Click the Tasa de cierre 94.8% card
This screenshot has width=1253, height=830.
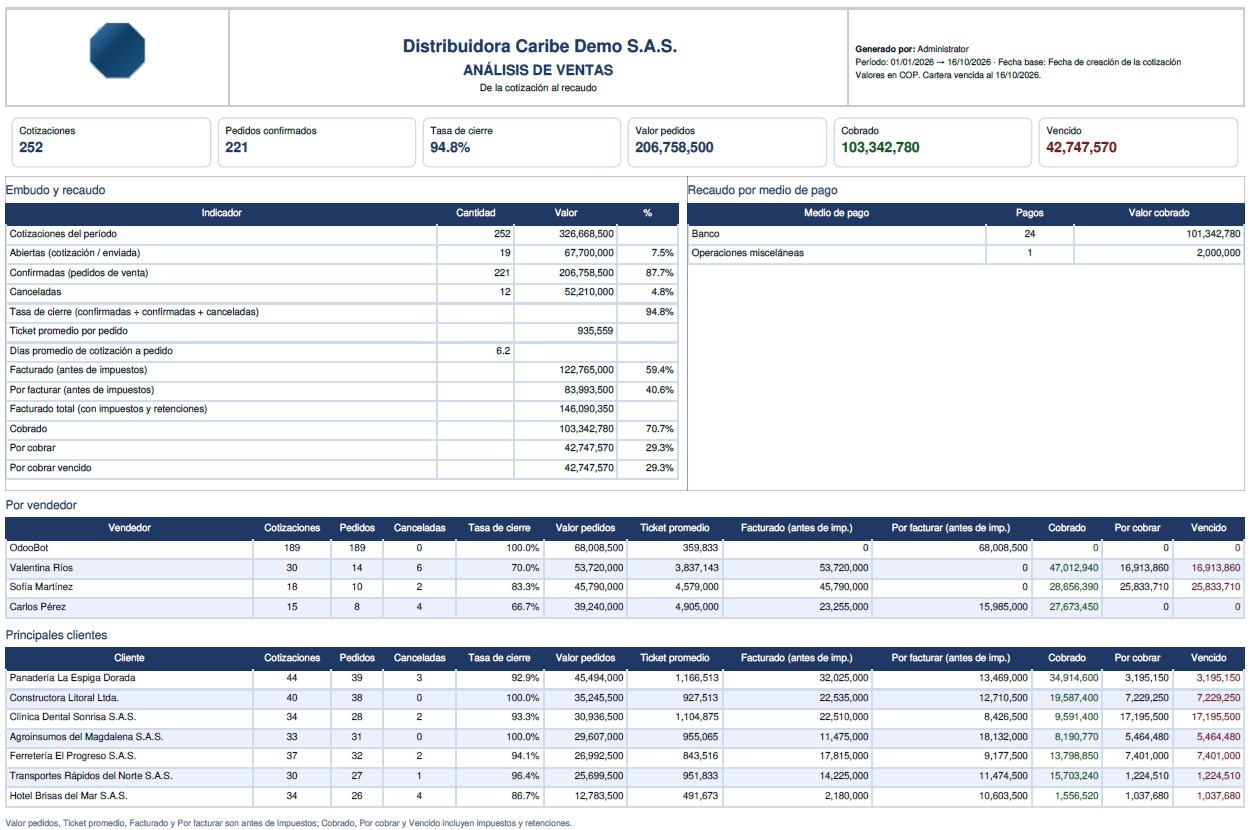coord(523,142)
